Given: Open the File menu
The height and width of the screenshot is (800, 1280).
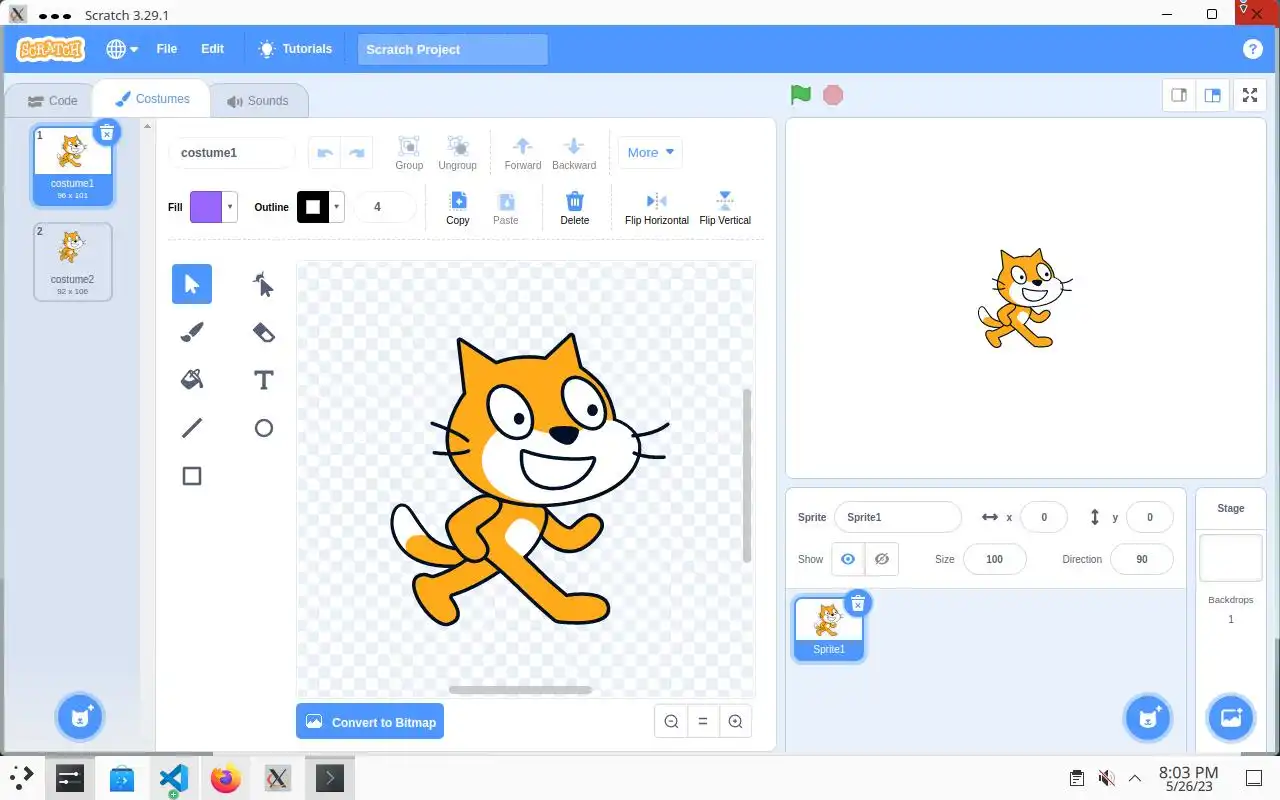Looking at the screenshot, I should (x=167, y=49).
